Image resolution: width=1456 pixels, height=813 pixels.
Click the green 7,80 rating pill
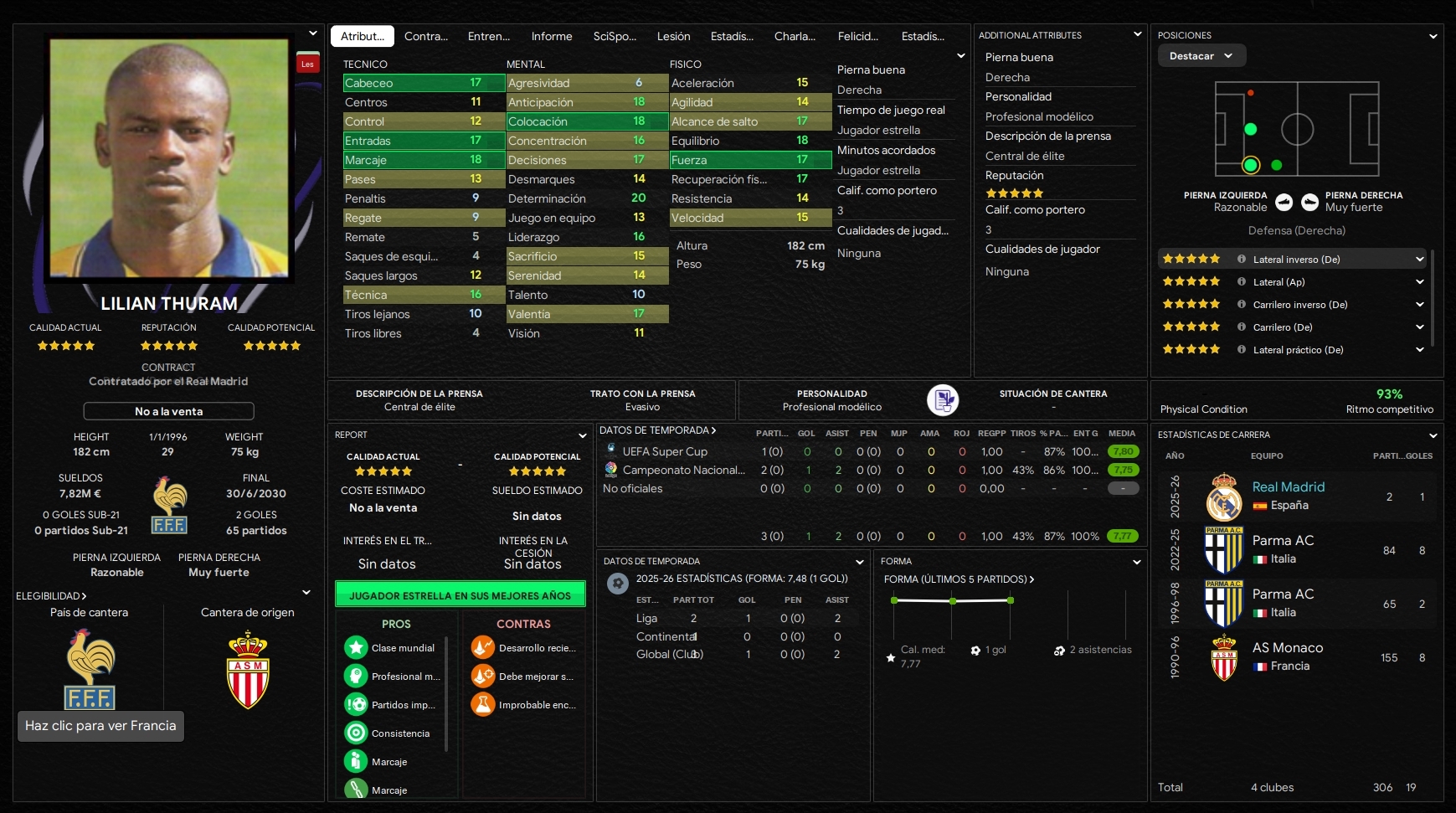click(x=1123, y=451)
